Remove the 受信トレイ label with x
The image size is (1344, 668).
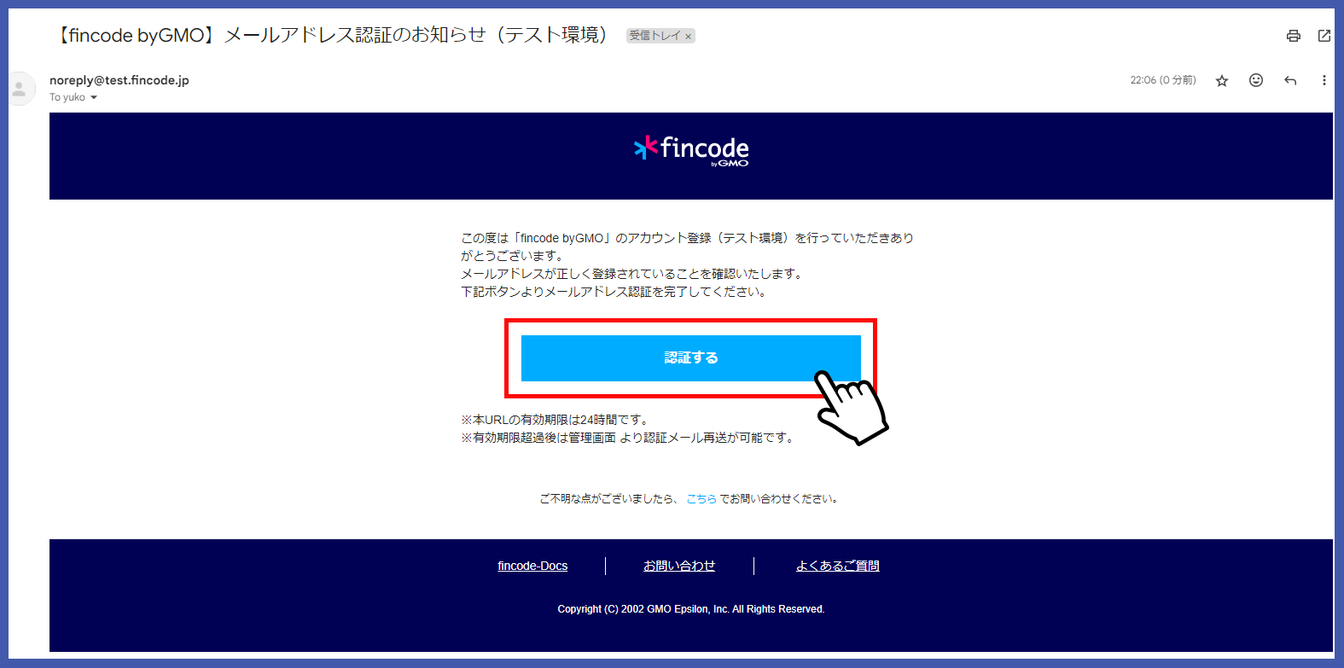point(688,36)
